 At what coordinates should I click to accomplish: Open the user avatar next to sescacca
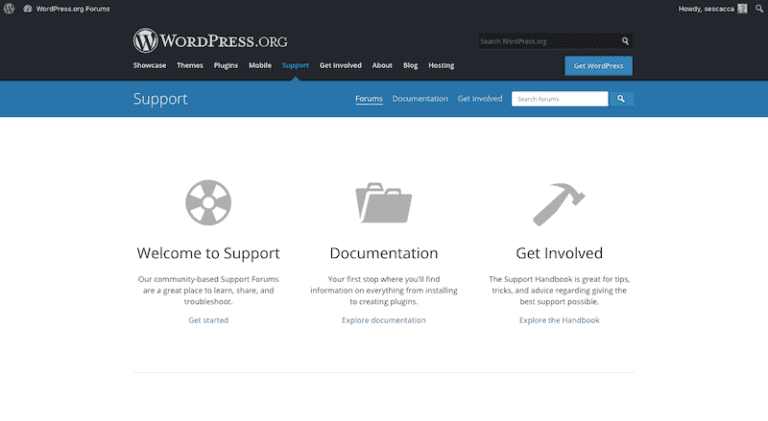(x=743, y=9)
